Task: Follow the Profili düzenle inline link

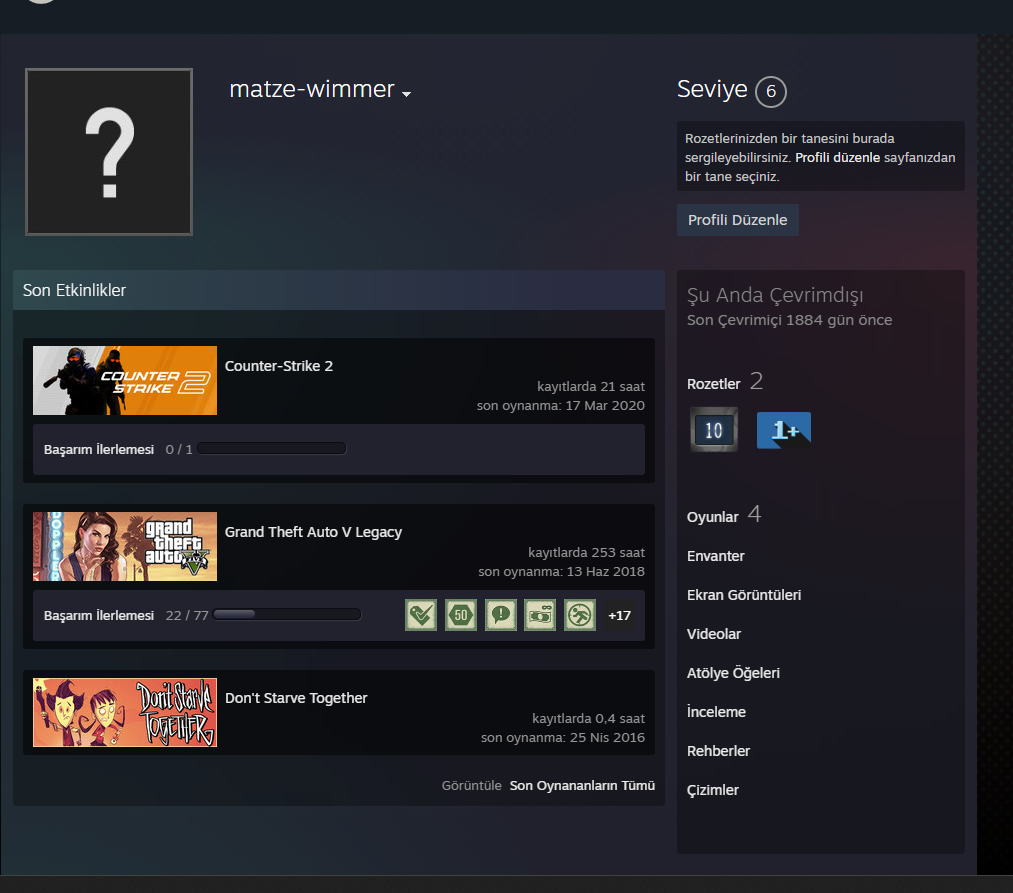Action: click(x=837, y=158)
